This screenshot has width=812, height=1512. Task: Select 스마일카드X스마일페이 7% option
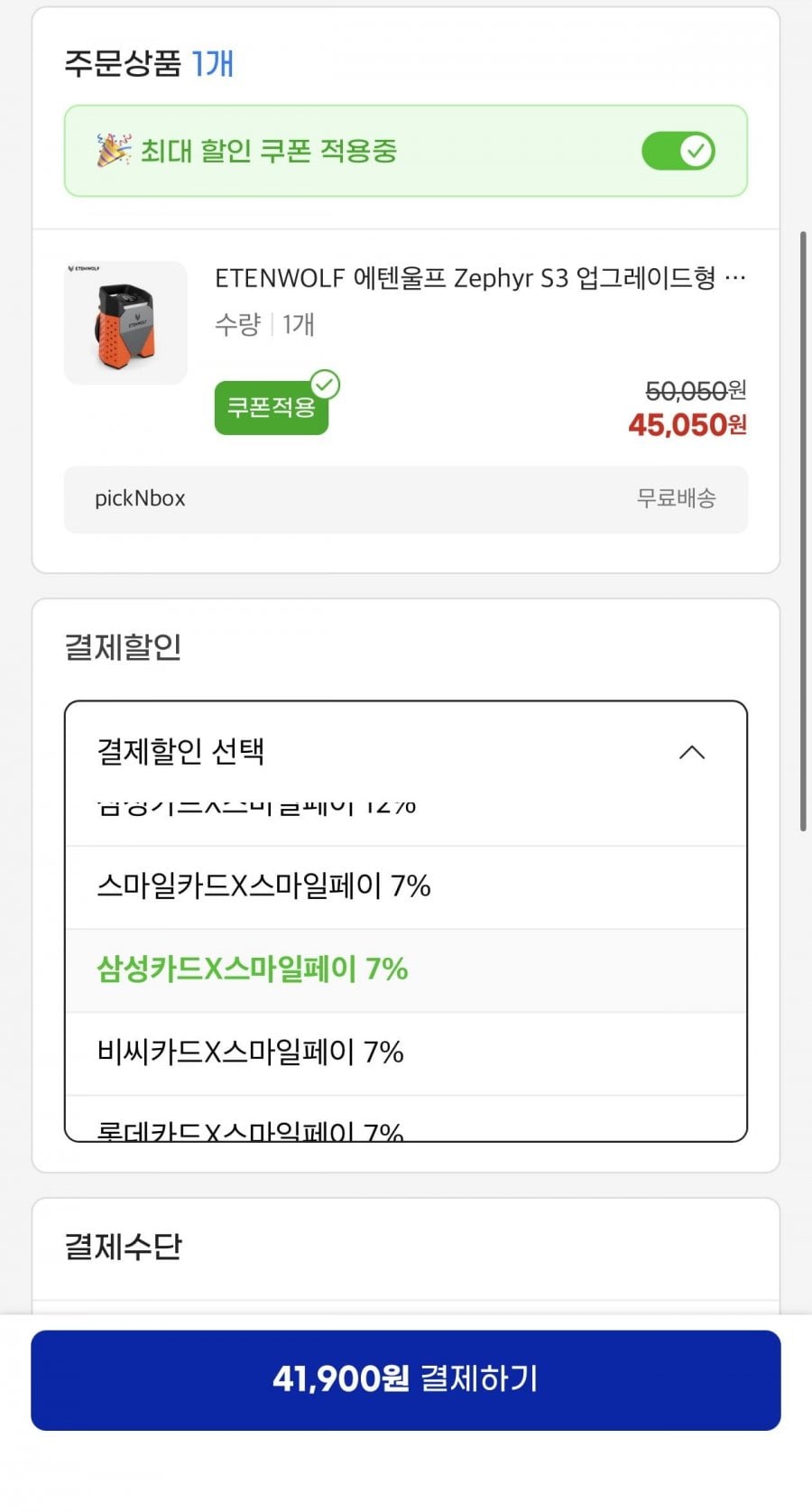click(x=406, y=886)
